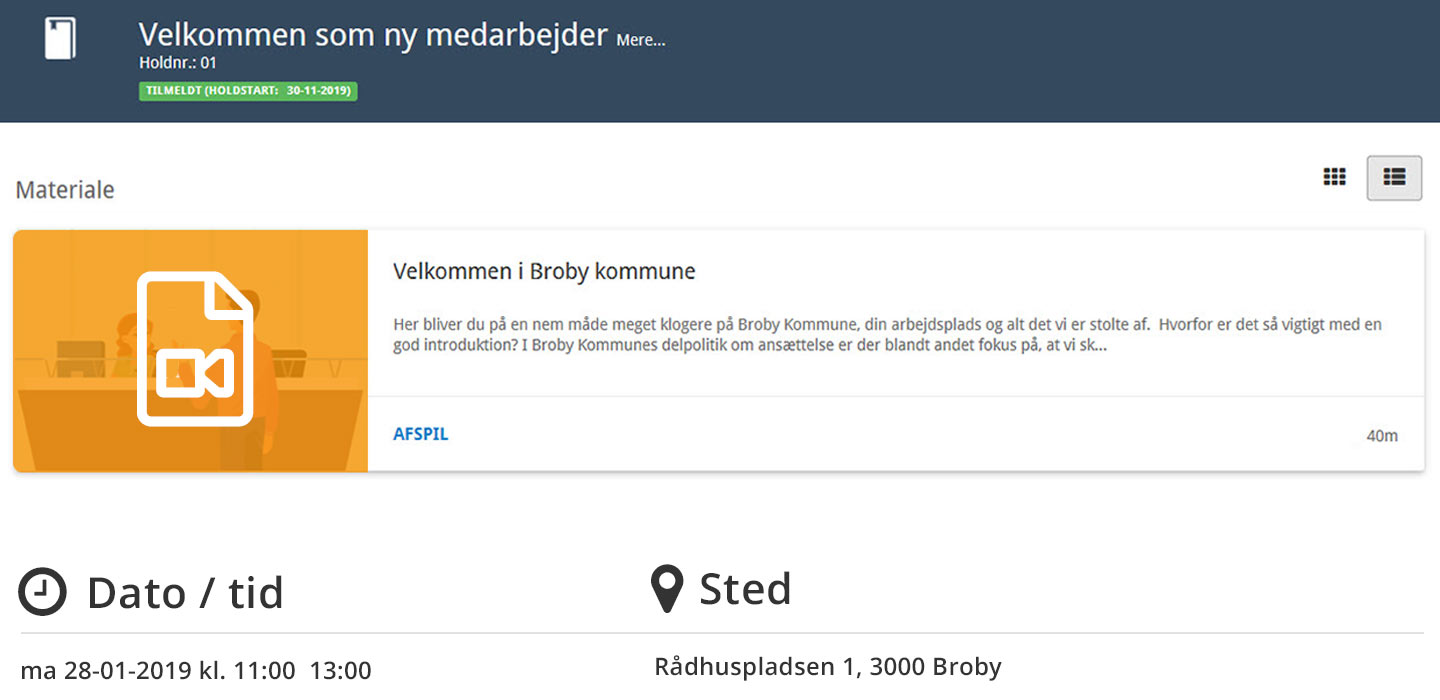
Task: Open the 'Mere...' link beside the title
Action: 641,40
